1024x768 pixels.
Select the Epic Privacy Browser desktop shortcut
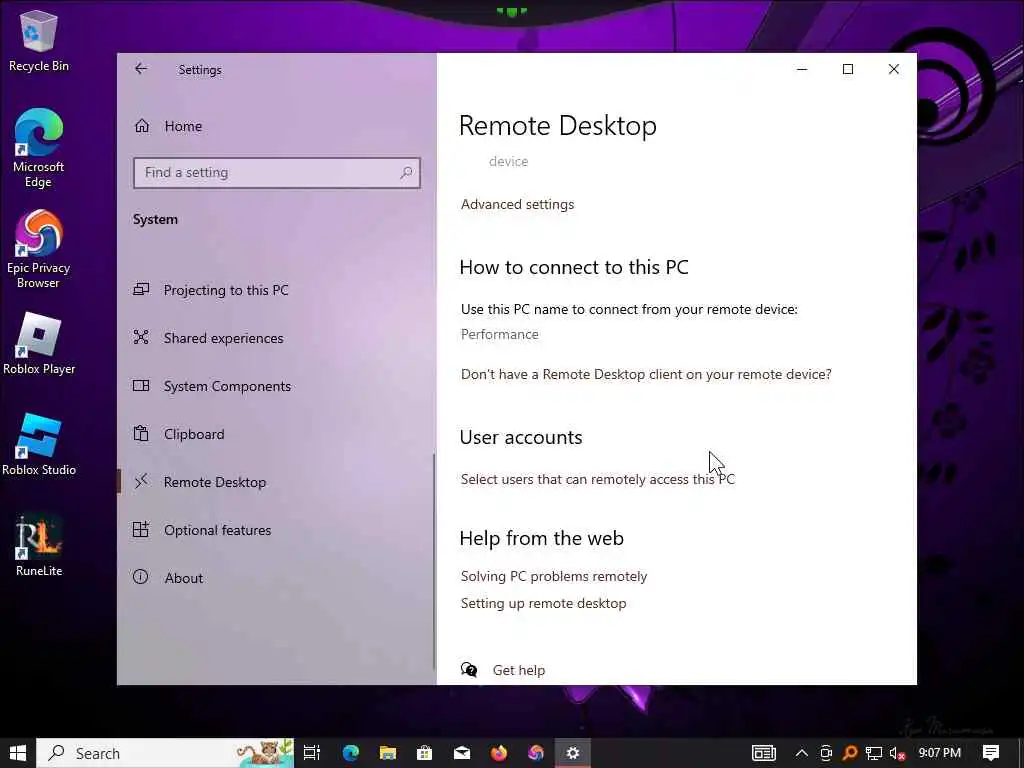tap(39, 249)
